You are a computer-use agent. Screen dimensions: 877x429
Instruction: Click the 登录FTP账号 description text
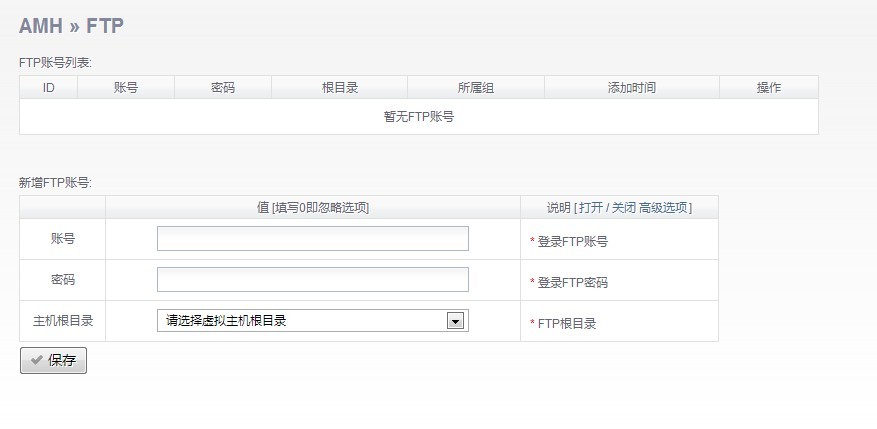pyautogui.click(x=572, y=242)
